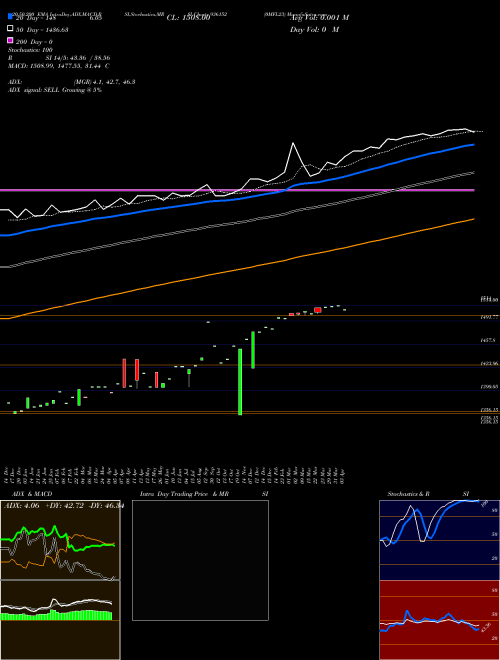The height and width of the screenshot is (660, 500).
Task: Click the 'SI 14/3: 43.36 / 38.56' value
Action: click(x=77, y=58)
